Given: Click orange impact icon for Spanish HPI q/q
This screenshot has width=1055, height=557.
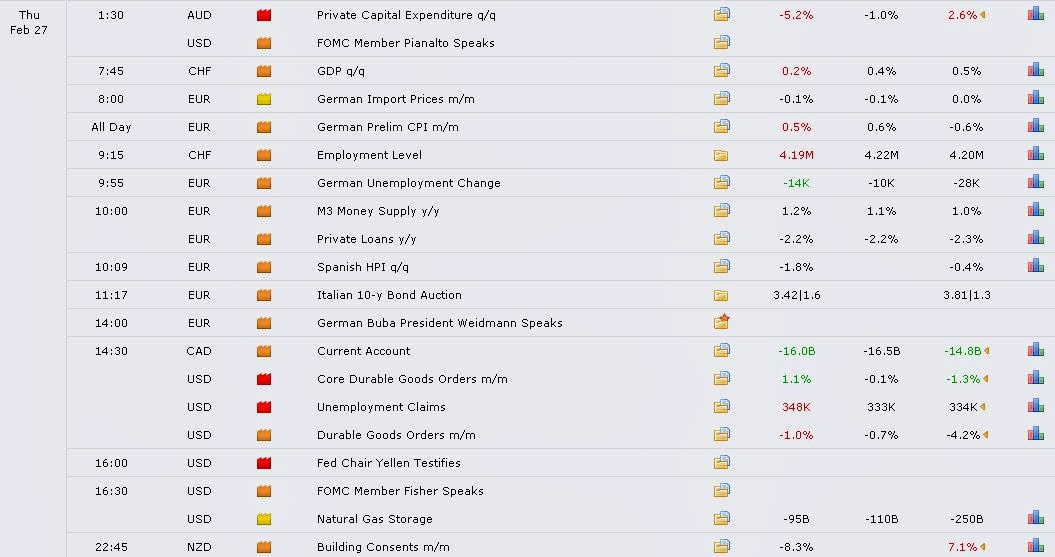Looking at the screenshot, I should (x=264, y=267).
